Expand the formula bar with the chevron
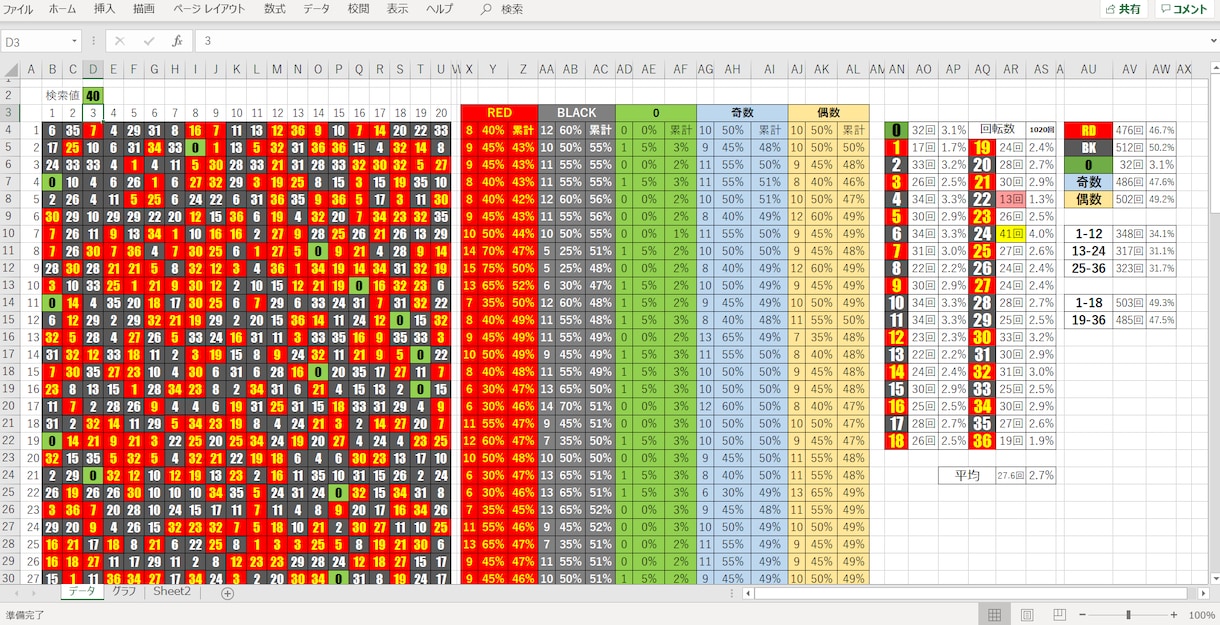The height and width of the screenshot is (625, 1220). pyautogui.click(x=1212, y=41)
